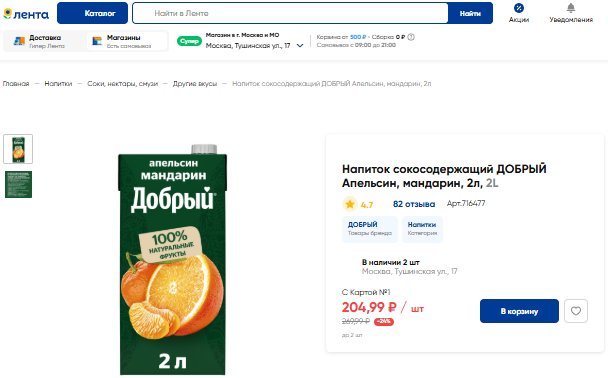Open the Лента logo home link

click(x=26, y=14)
